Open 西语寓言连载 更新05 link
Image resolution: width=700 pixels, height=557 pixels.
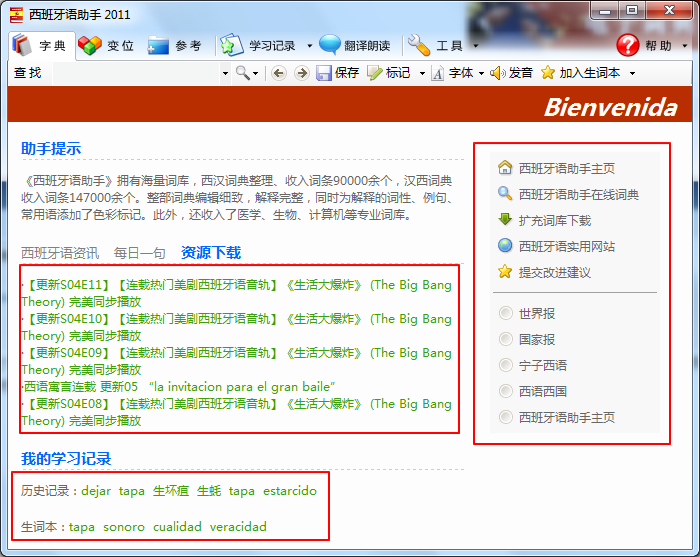(179, 387)
